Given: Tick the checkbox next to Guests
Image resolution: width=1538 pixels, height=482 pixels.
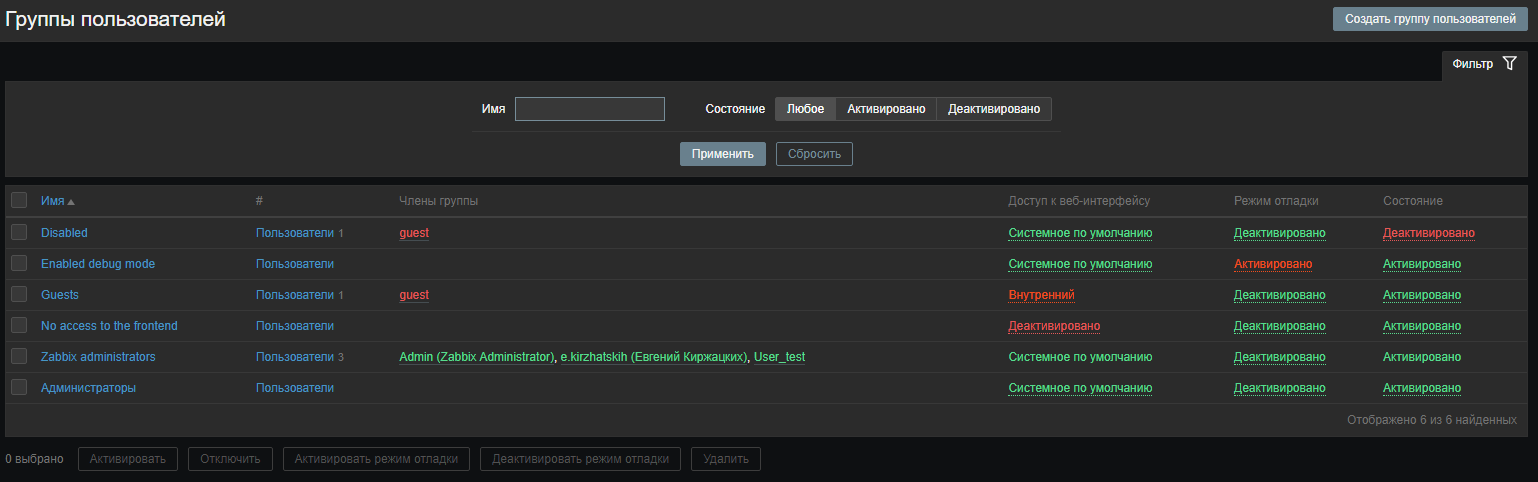Looking at the screenshot, I should tap(19, 295).
